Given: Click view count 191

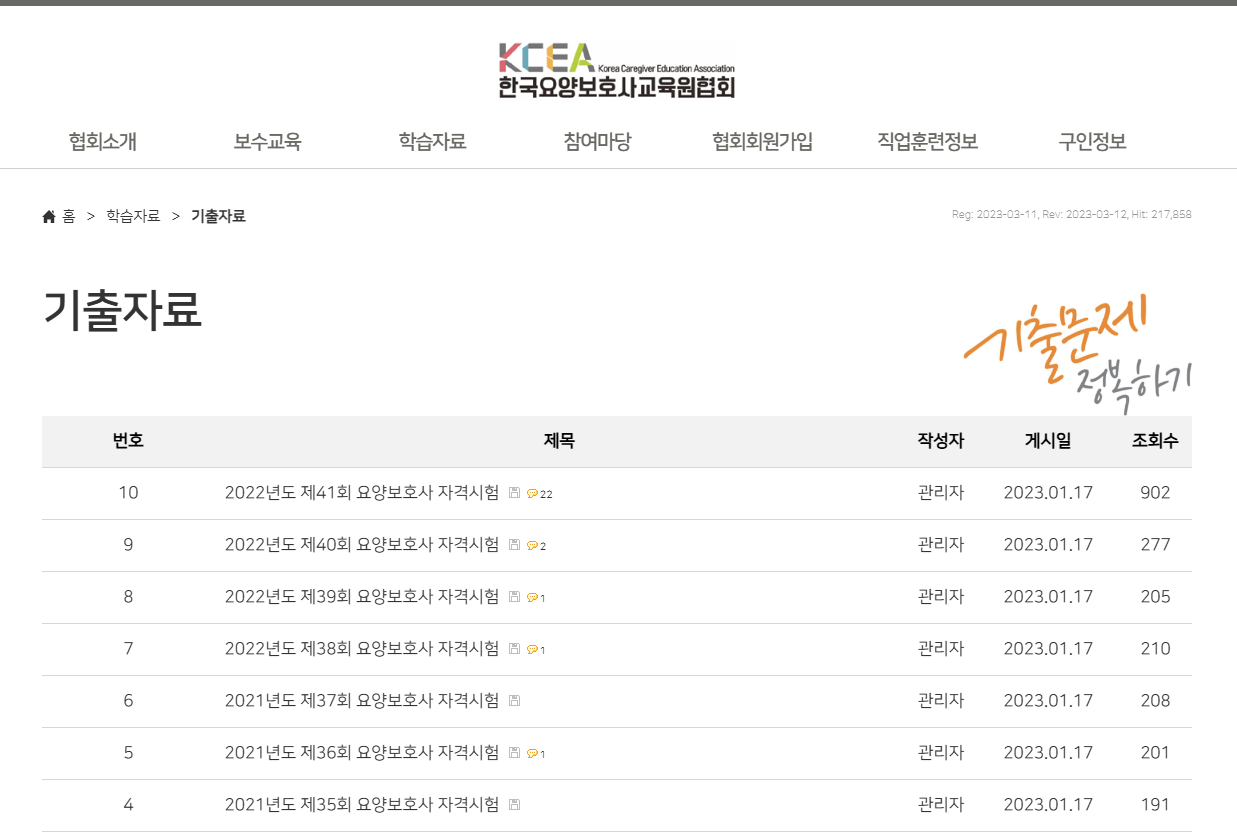Looking at the screenshot, I should coord(1155,804).
